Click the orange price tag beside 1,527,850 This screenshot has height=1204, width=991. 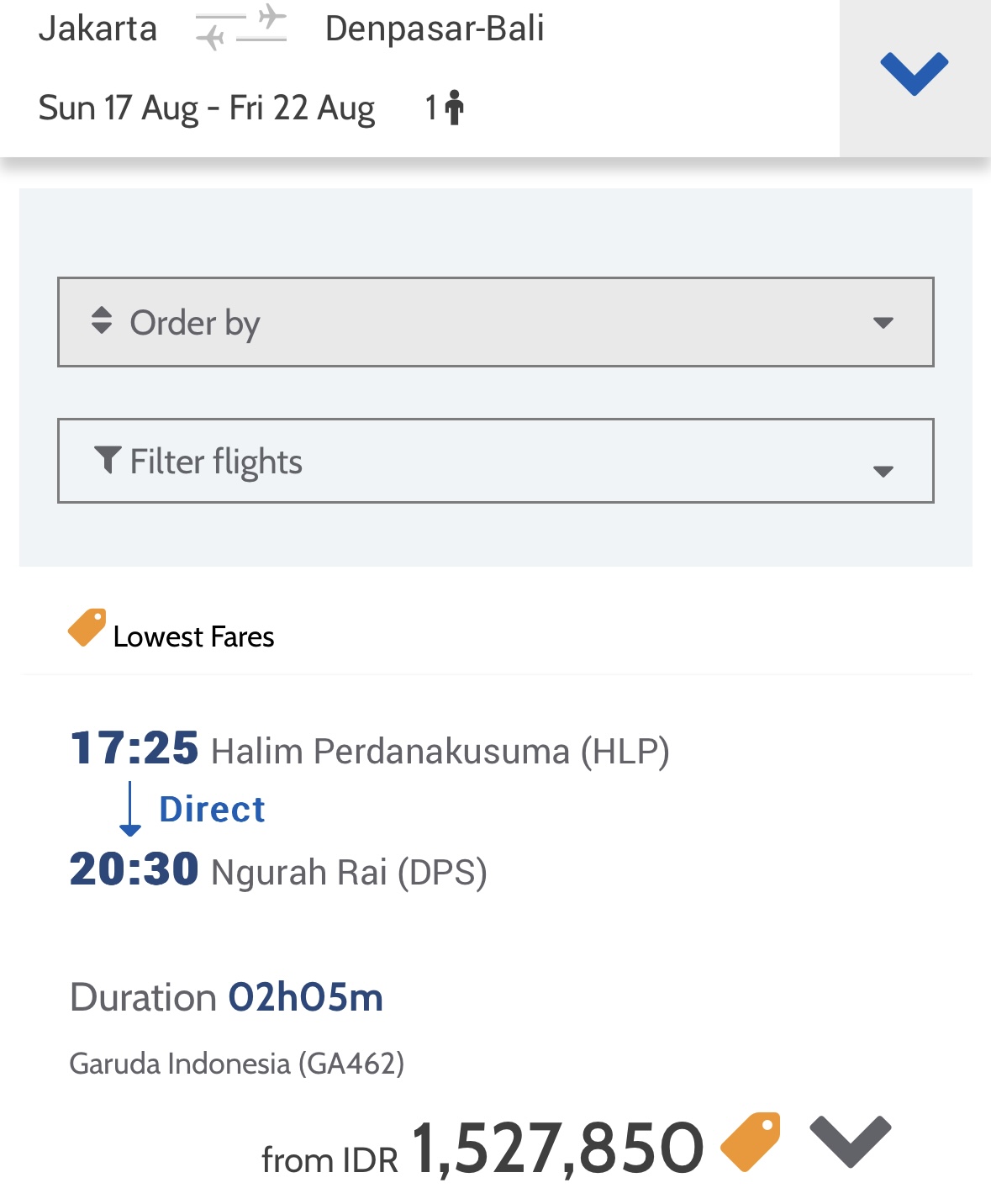tap(751, 1141)
